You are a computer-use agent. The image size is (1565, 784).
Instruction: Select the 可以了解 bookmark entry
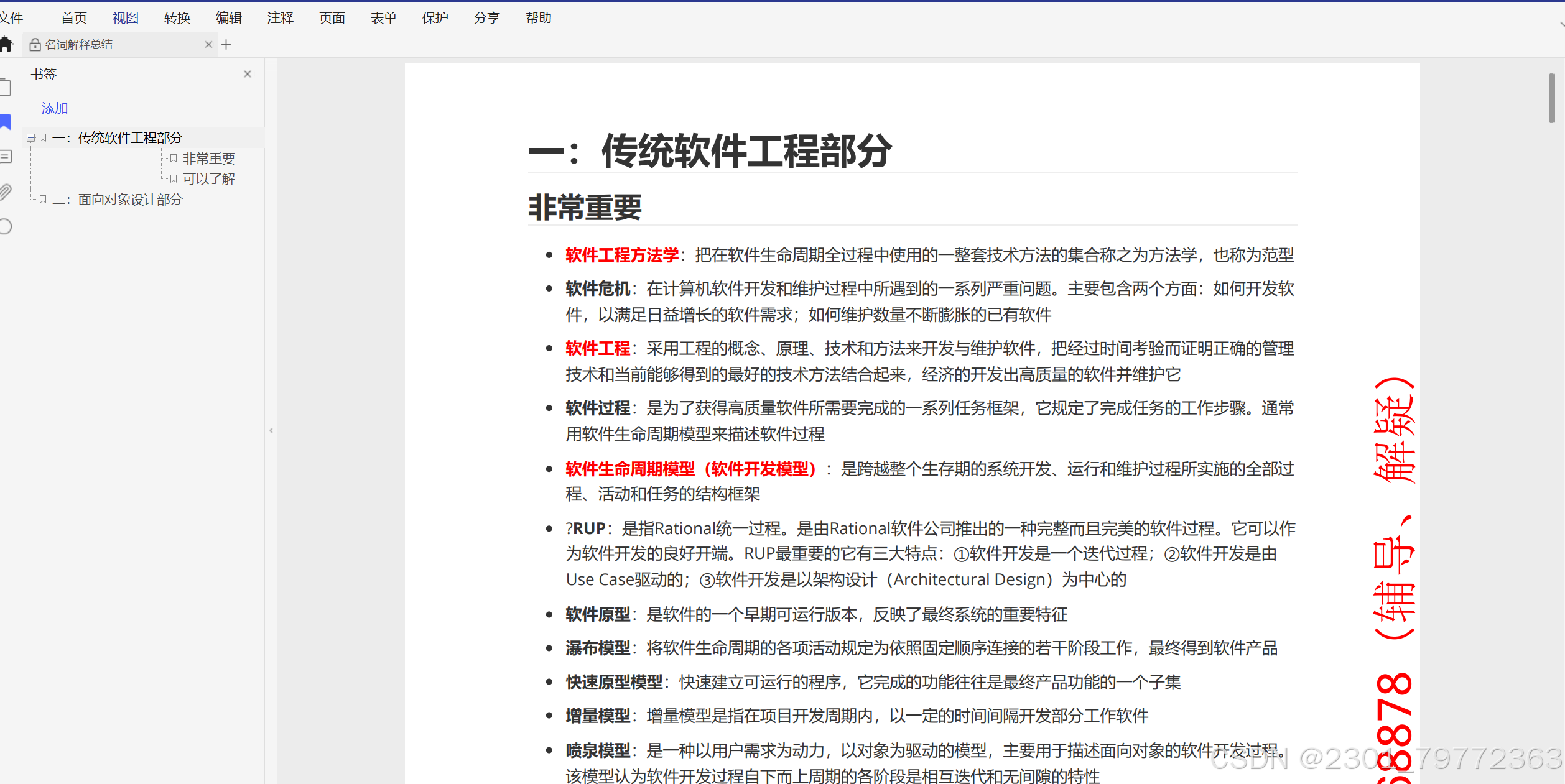pos(208,179)
